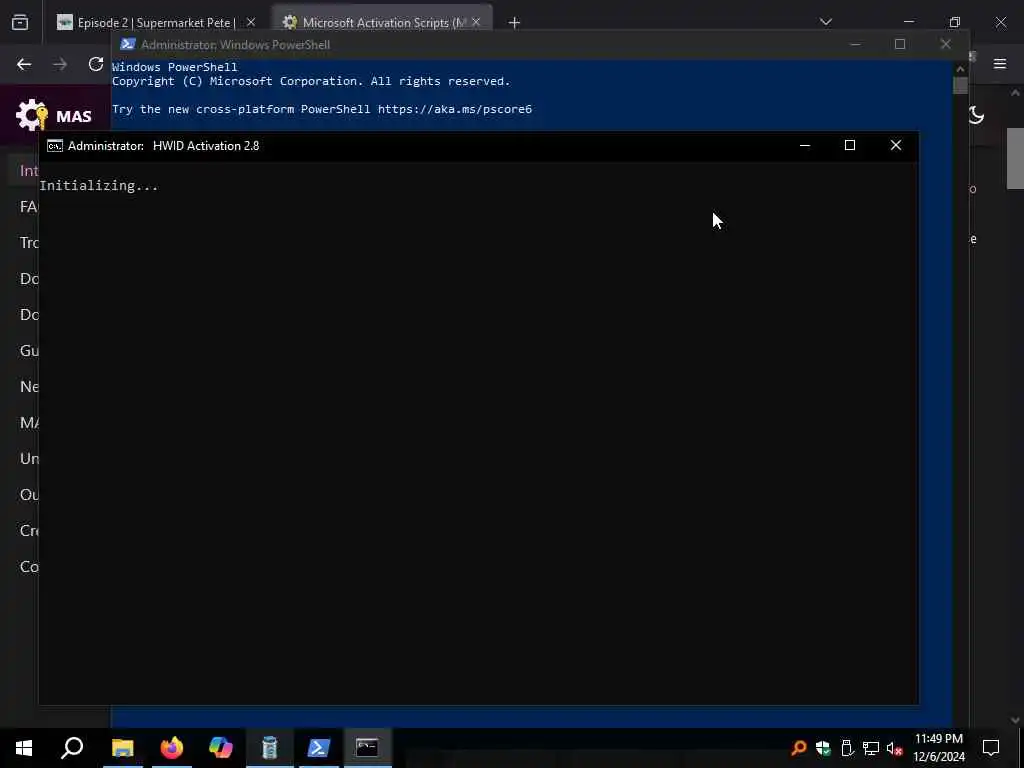
Task: Open File Explorer from taskbar
Action: (x=122, y=748)
